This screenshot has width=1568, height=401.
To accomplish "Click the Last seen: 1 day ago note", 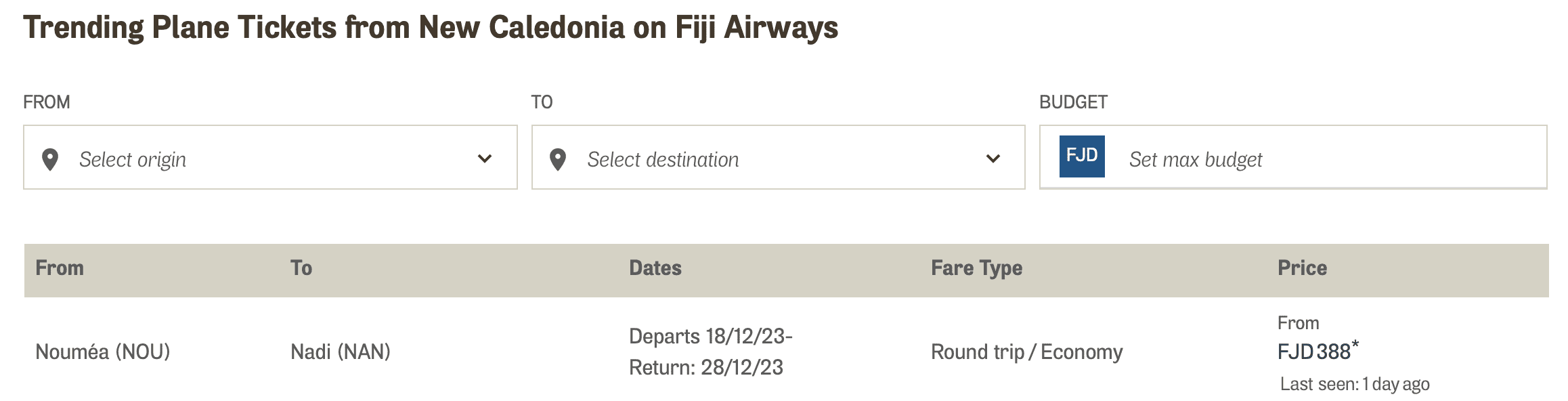I will tap(1355, 384).
